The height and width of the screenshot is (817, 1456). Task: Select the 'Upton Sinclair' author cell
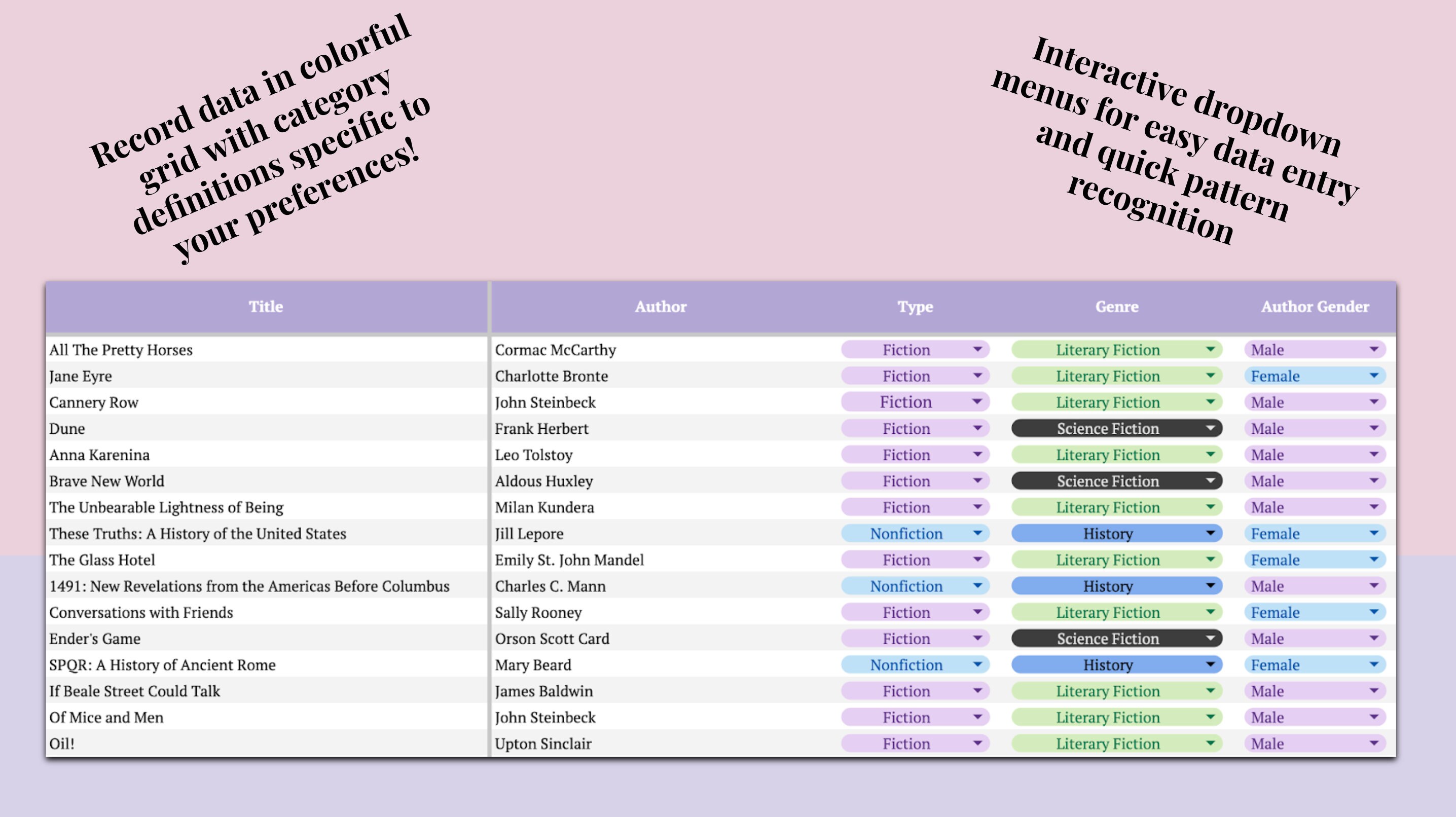[x=660, y=744]
